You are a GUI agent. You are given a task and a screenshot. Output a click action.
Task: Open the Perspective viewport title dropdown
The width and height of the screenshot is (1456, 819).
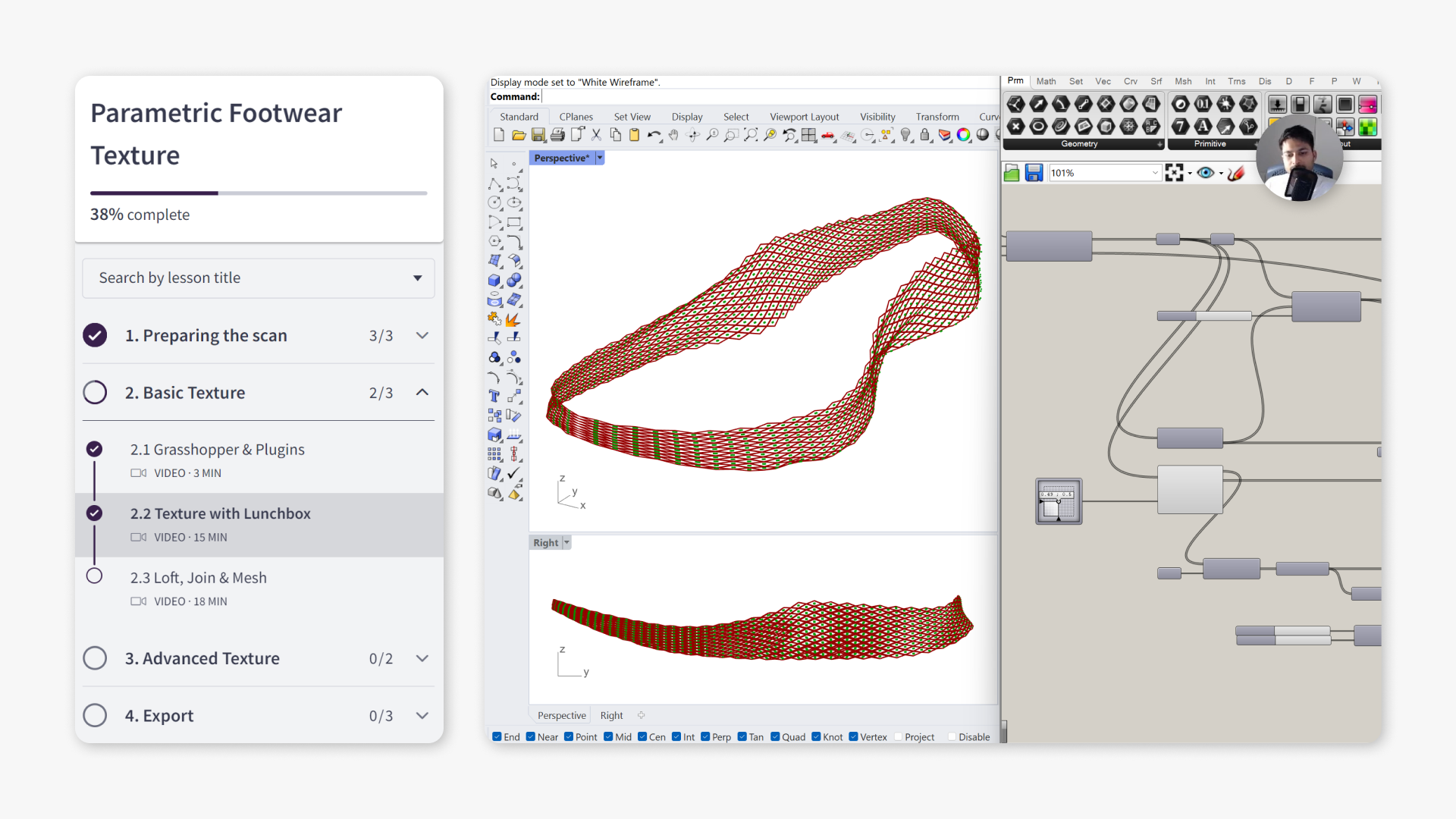point(599,158)
